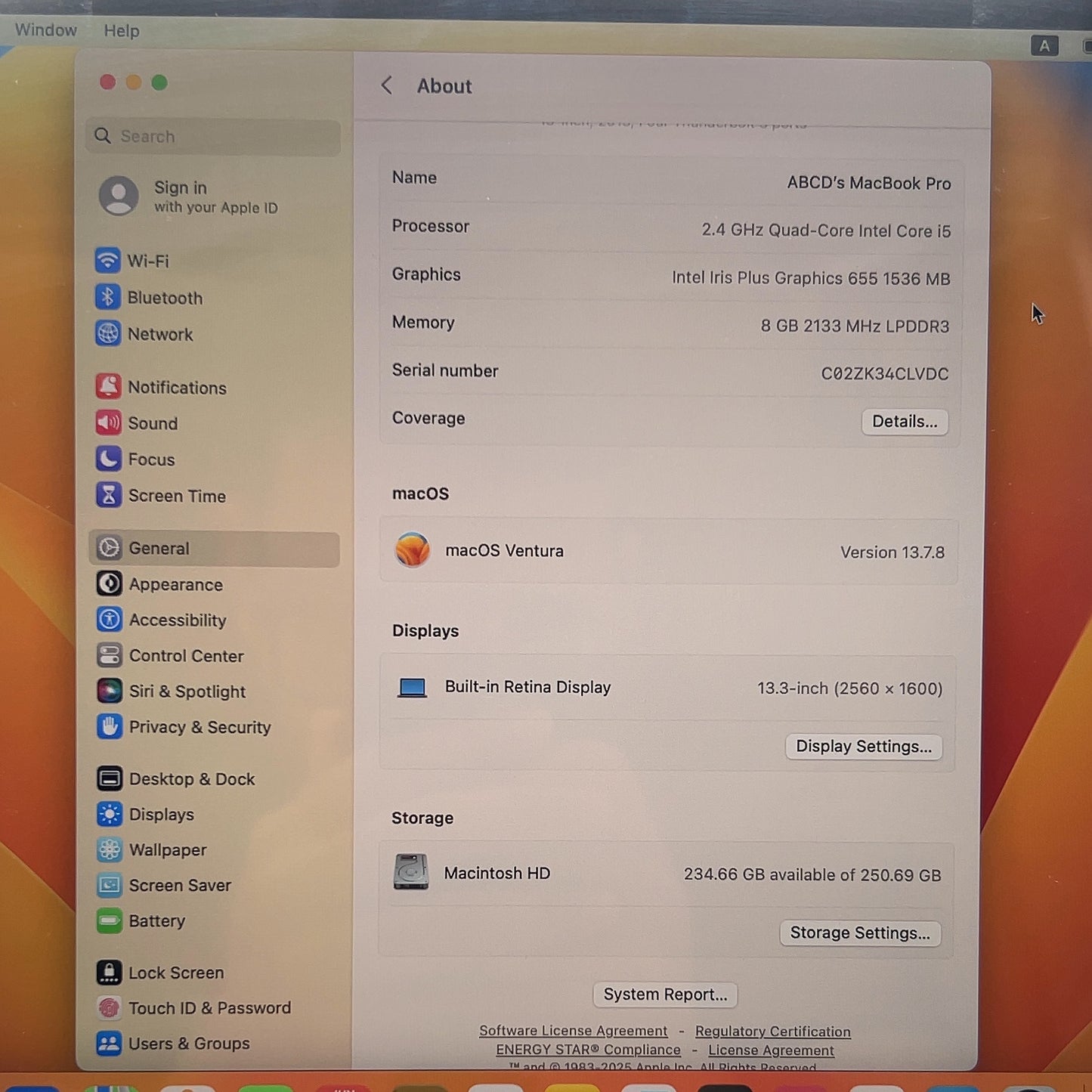Image resolution: width=1092 pixels, height=1092 pixels.
Task: Click the Apple ID avatar icon
Action: coord(119,196)
